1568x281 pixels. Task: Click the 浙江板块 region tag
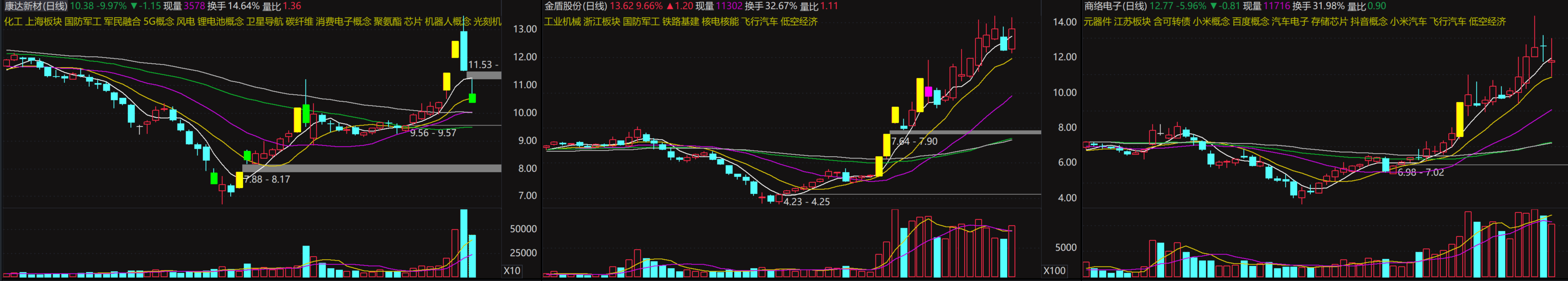pyautogui.click(x=601, y=21)
